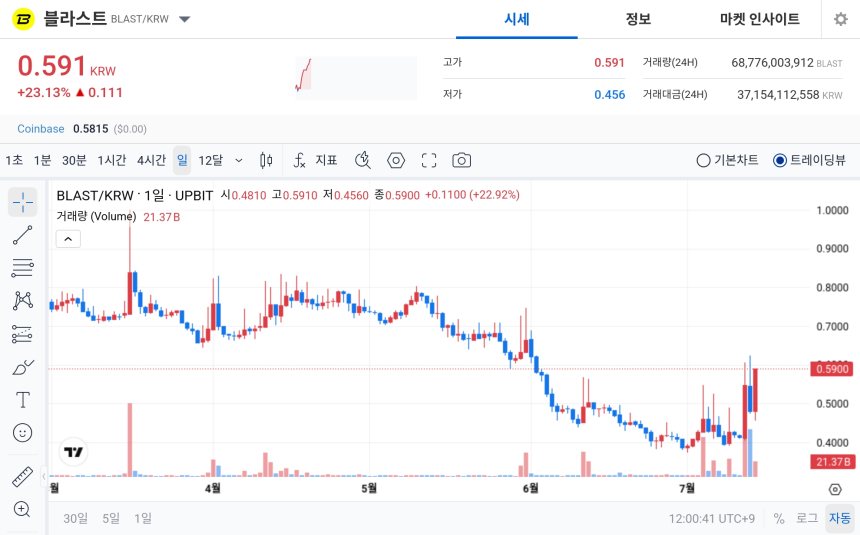Open the 마켓 인사이트 tab

point(760,19)
